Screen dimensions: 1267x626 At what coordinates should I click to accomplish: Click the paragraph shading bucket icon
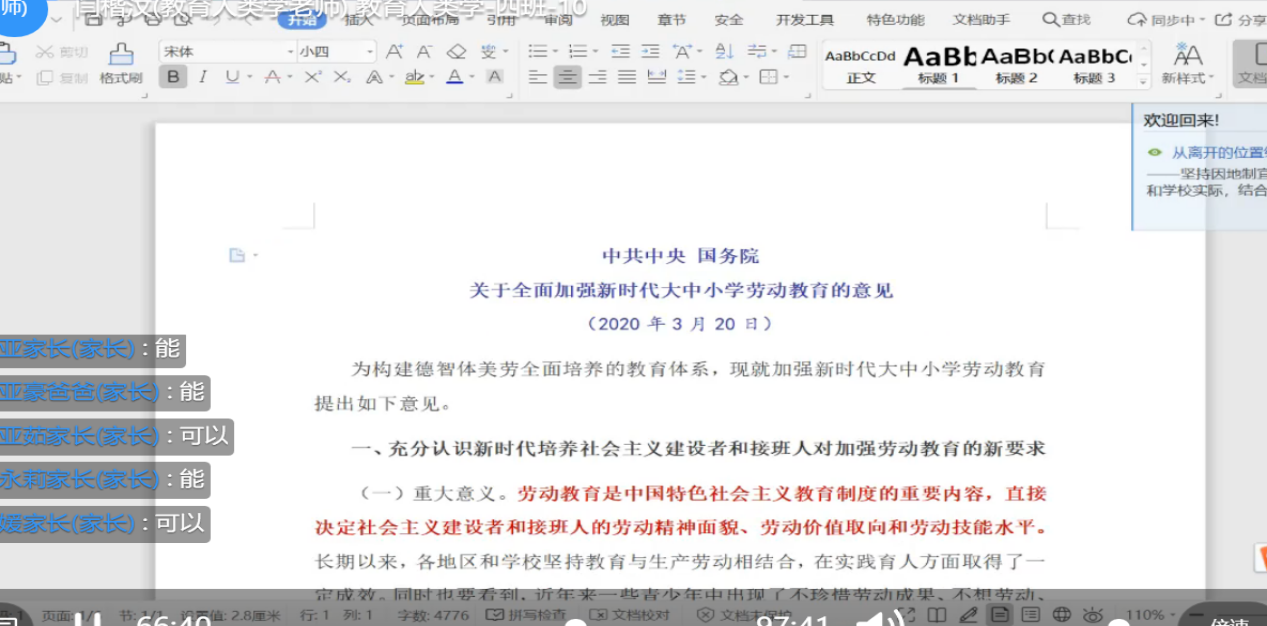pos(728,77)
